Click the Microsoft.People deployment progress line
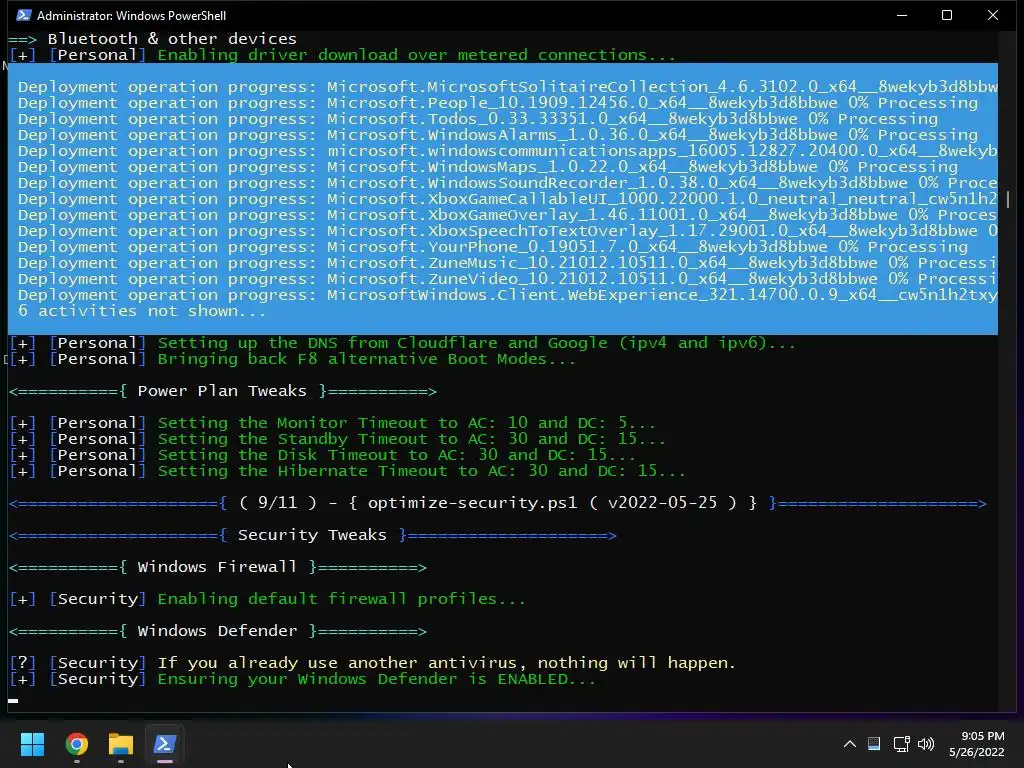Screen dimensions: 1024x768 498,103
